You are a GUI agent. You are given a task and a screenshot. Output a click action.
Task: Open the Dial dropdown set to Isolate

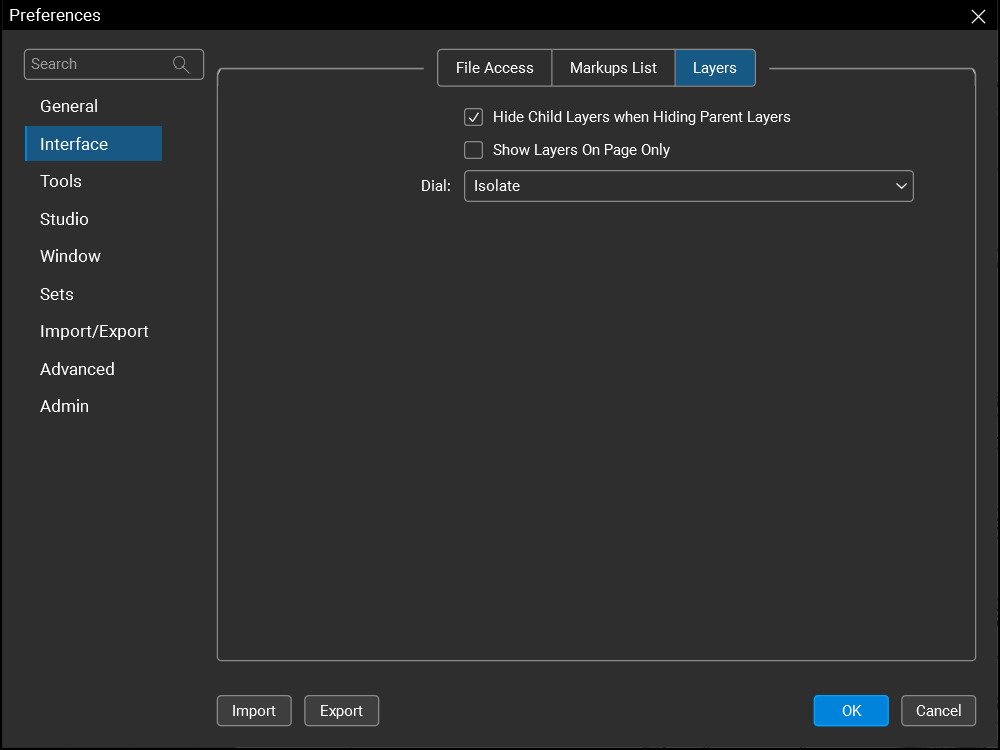(688, 186)
